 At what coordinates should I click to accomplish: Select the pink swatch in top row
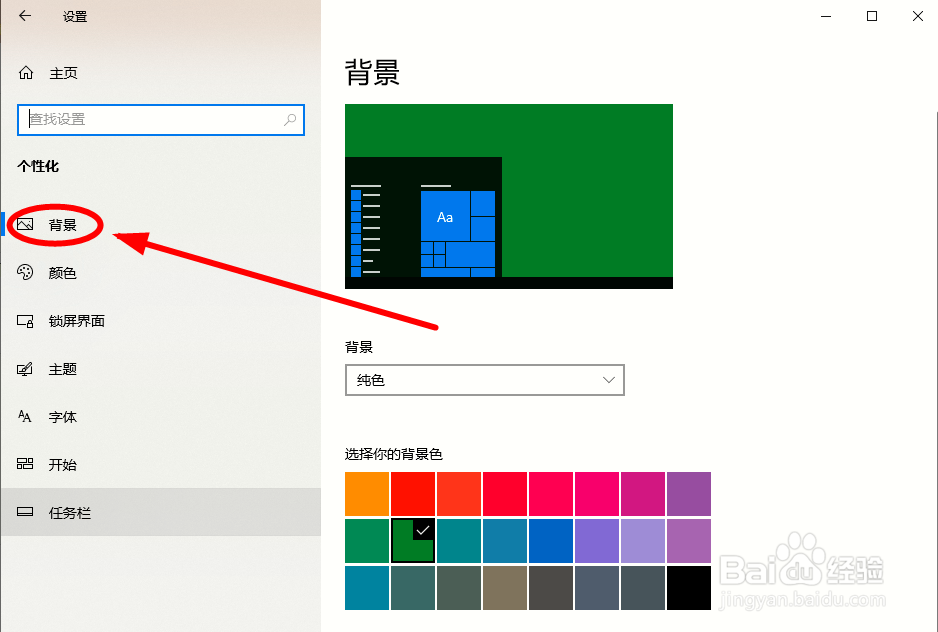tap(597, 494)
